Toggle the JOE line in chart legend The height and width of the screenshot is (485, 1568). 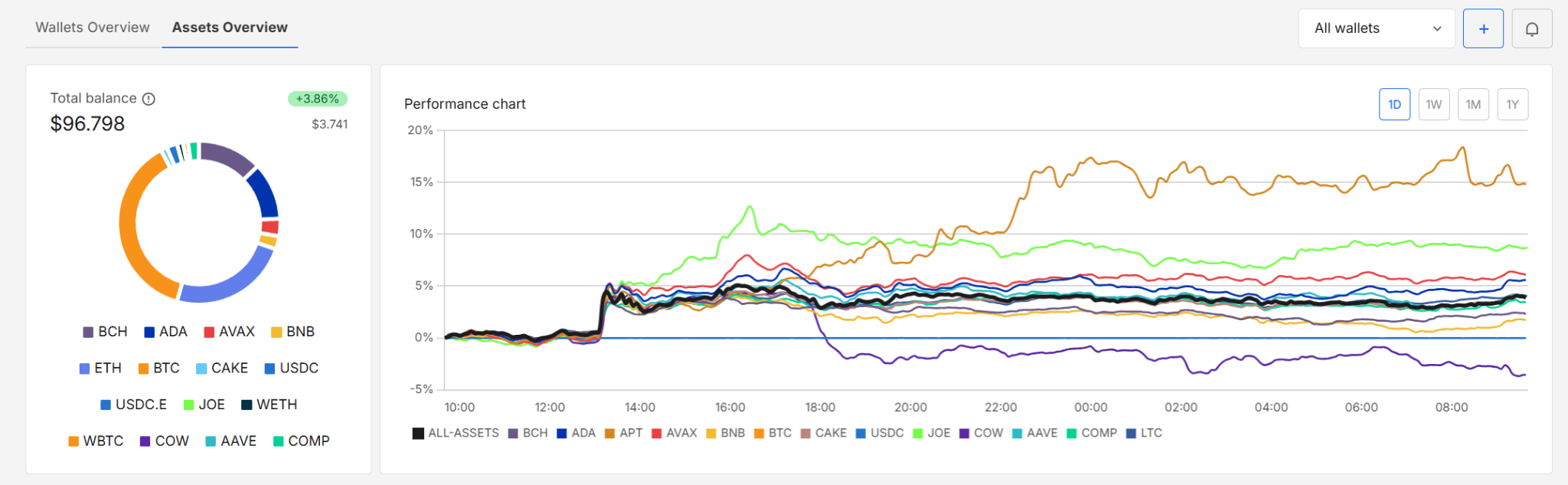click(x=931, y=434)
